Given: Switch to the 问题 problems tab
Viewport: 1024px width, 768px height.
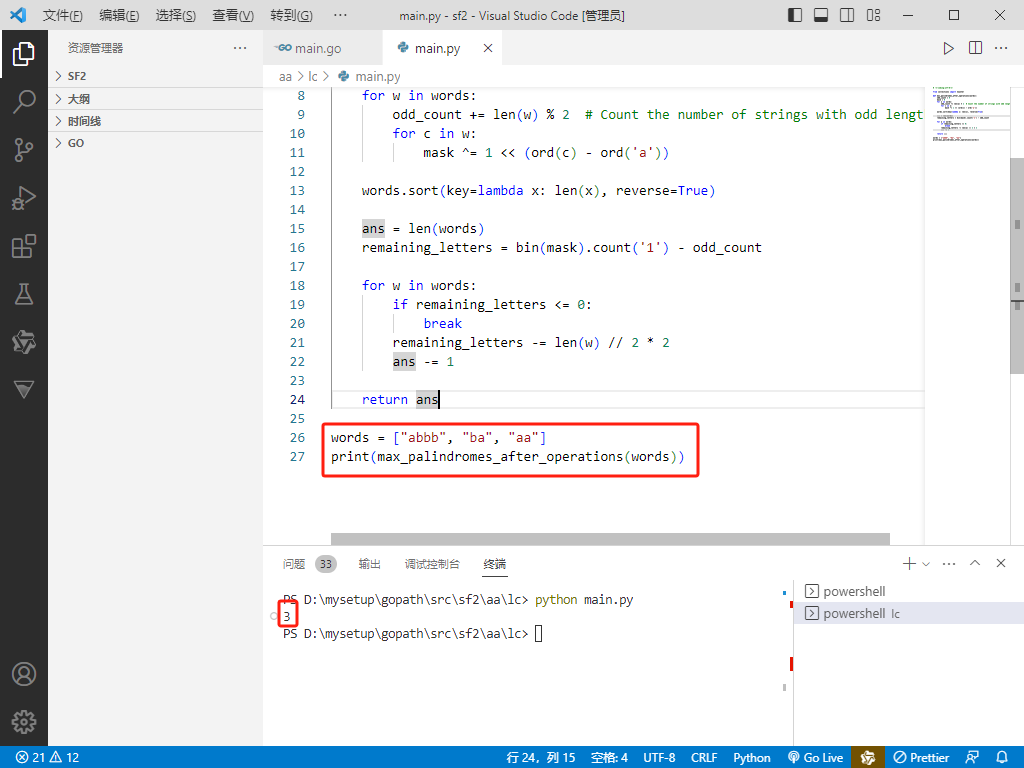Looking at the screenshot, I should 309,564.
